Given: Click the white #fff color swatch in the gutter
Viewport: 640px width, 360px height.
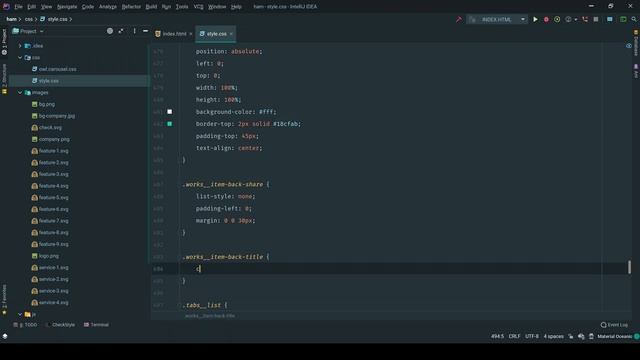Looking at the screenshot, I should (169, 112).
